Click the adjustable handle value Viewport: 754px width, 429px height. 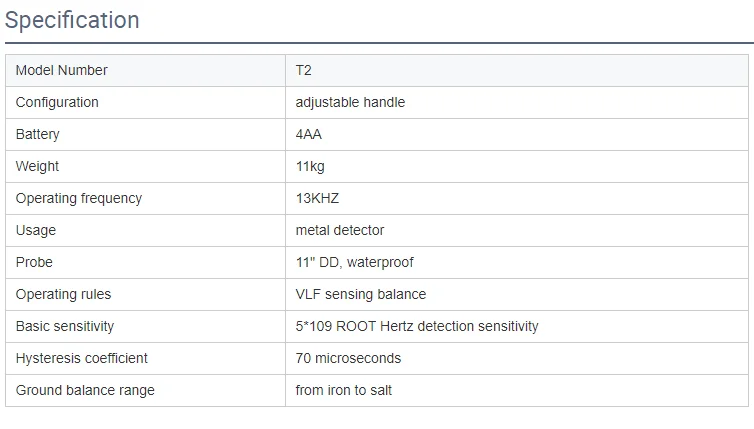coord(350,102)
